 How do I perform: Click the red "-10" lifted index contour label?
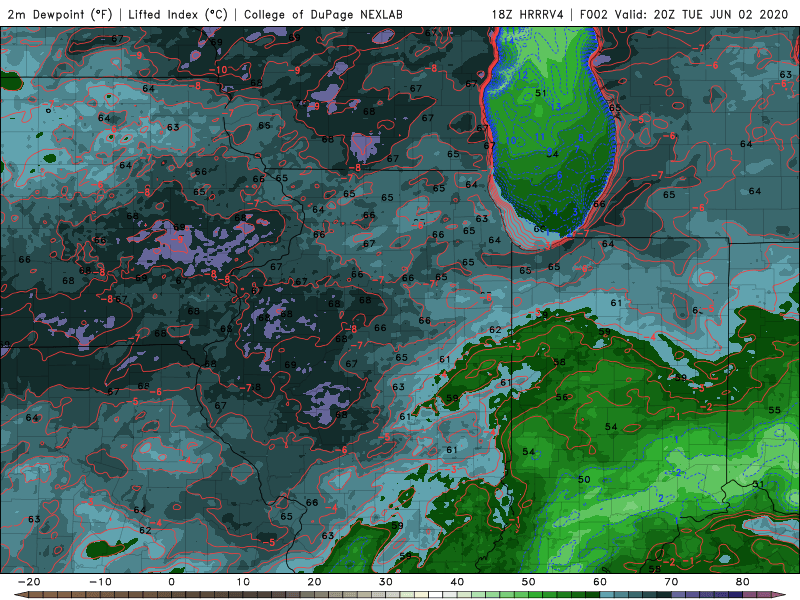[218, 70]
